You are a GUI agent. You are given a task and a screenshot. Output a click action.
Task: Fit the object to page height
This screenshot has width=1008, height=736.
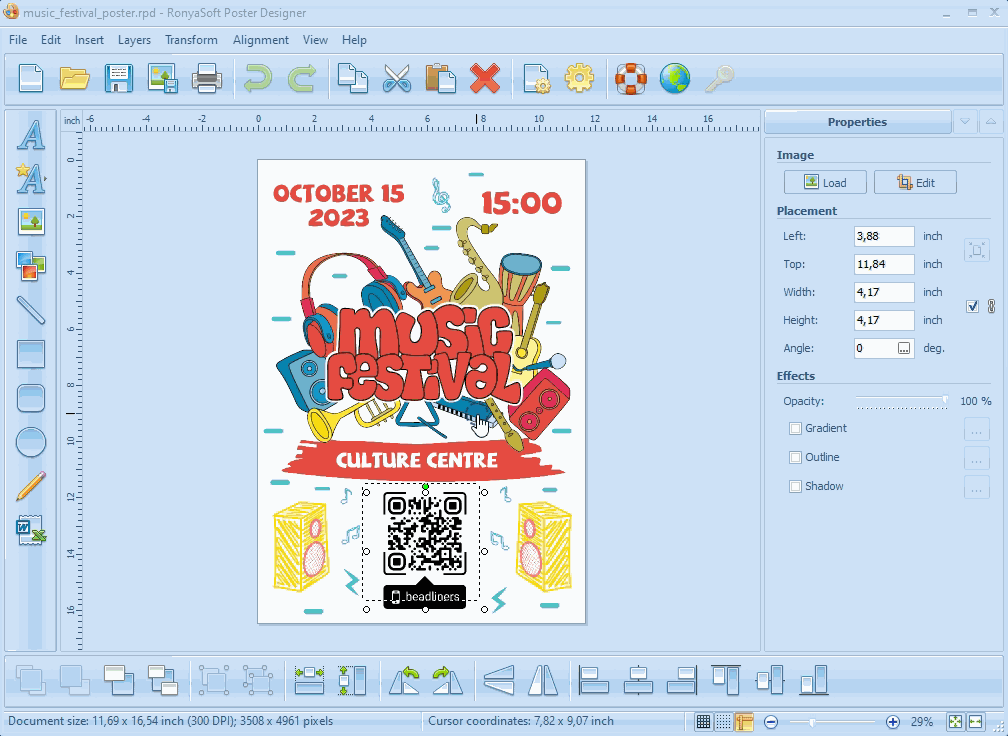point(352,680)
